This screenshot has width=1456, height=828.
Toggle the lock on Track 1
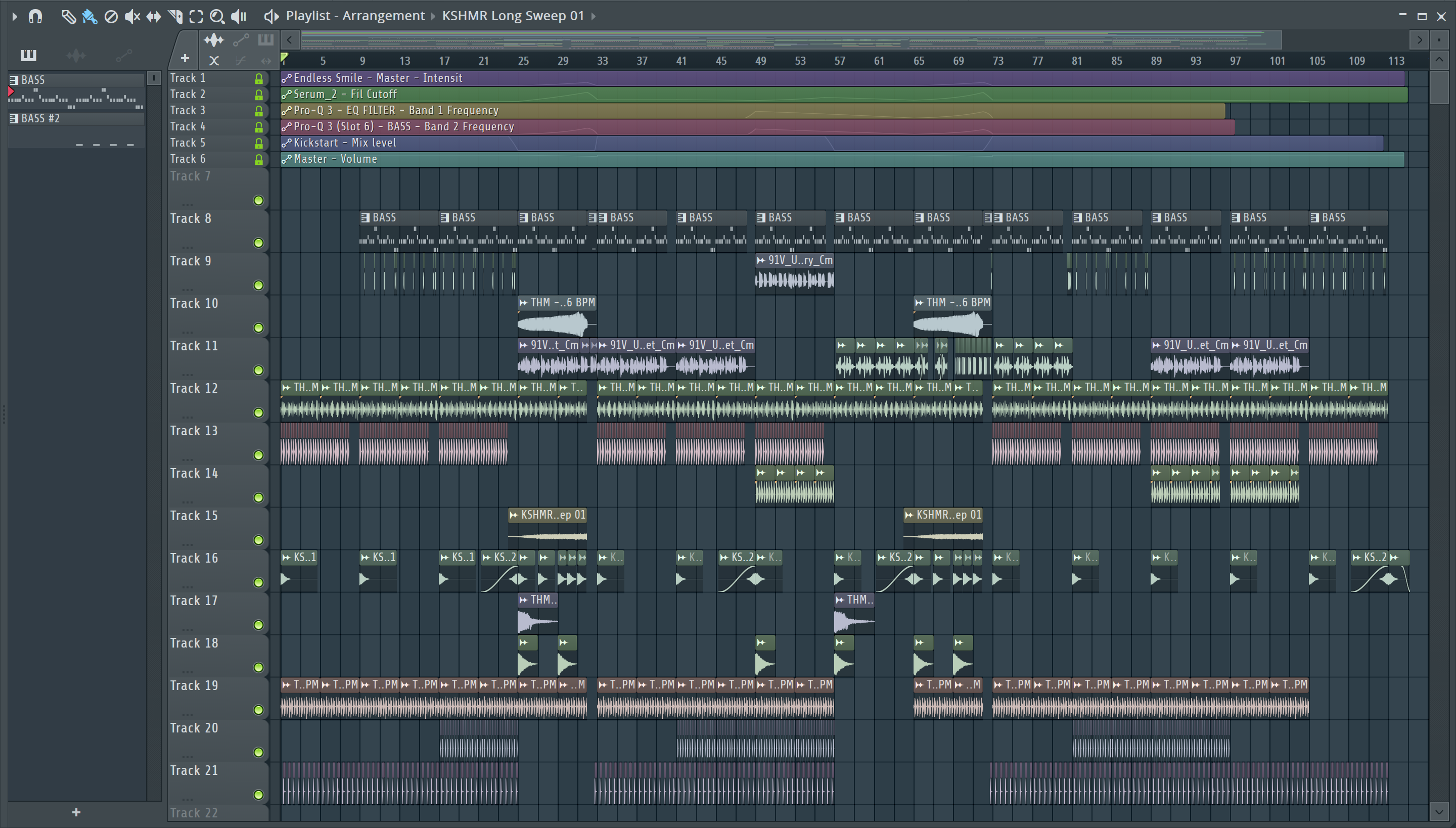click(259, 78)
